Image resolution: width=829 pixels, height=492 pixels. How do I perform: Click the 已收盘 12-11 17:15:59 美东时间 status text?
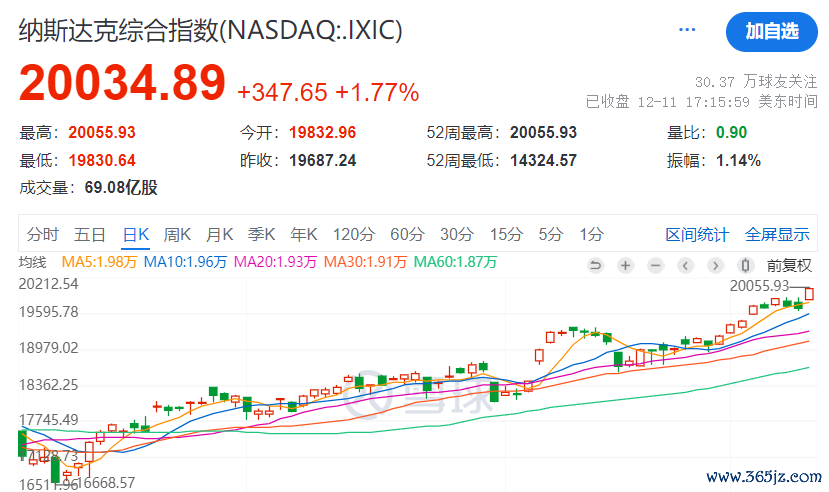(702, 101)
